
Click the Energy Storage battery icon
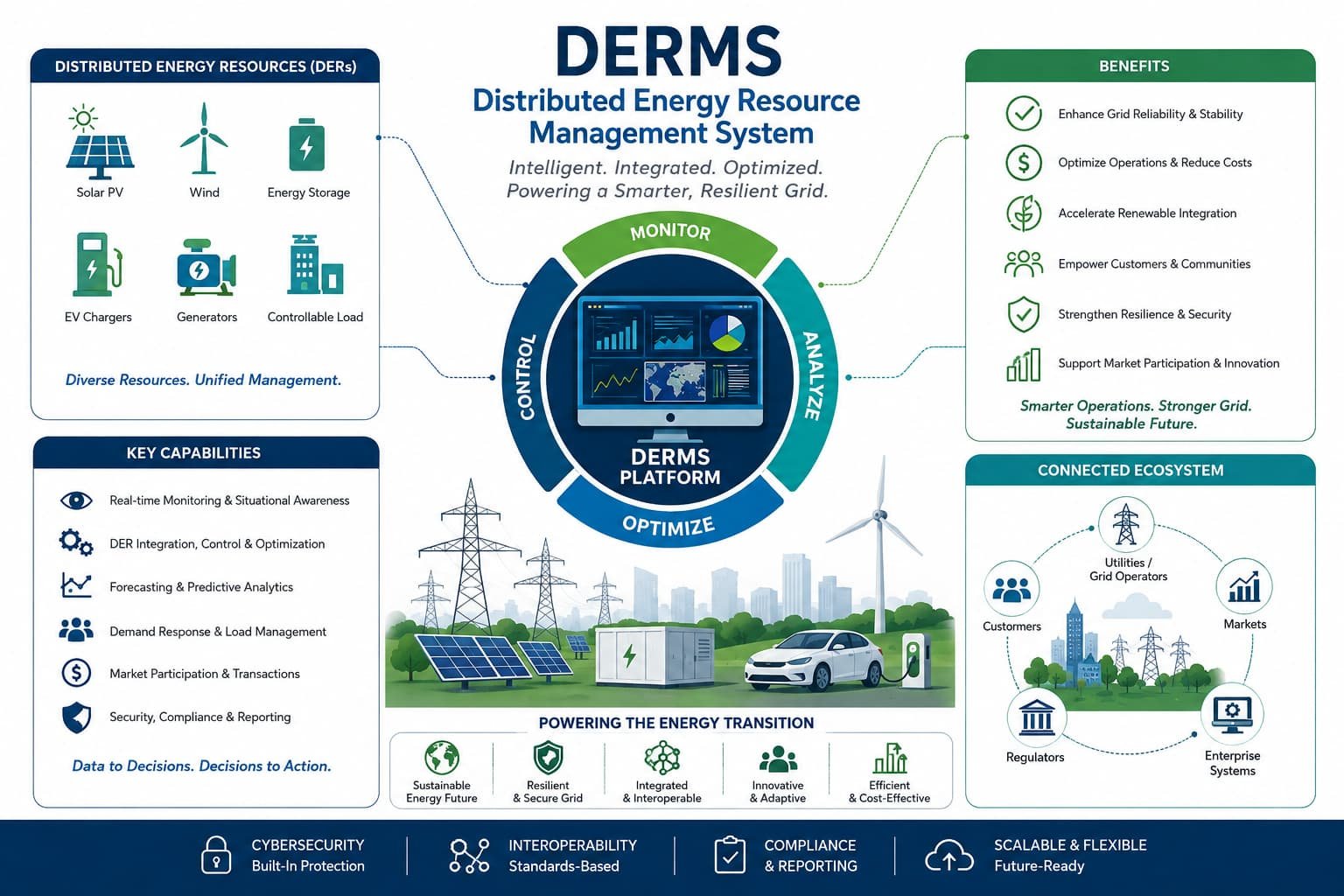[306, 144]
